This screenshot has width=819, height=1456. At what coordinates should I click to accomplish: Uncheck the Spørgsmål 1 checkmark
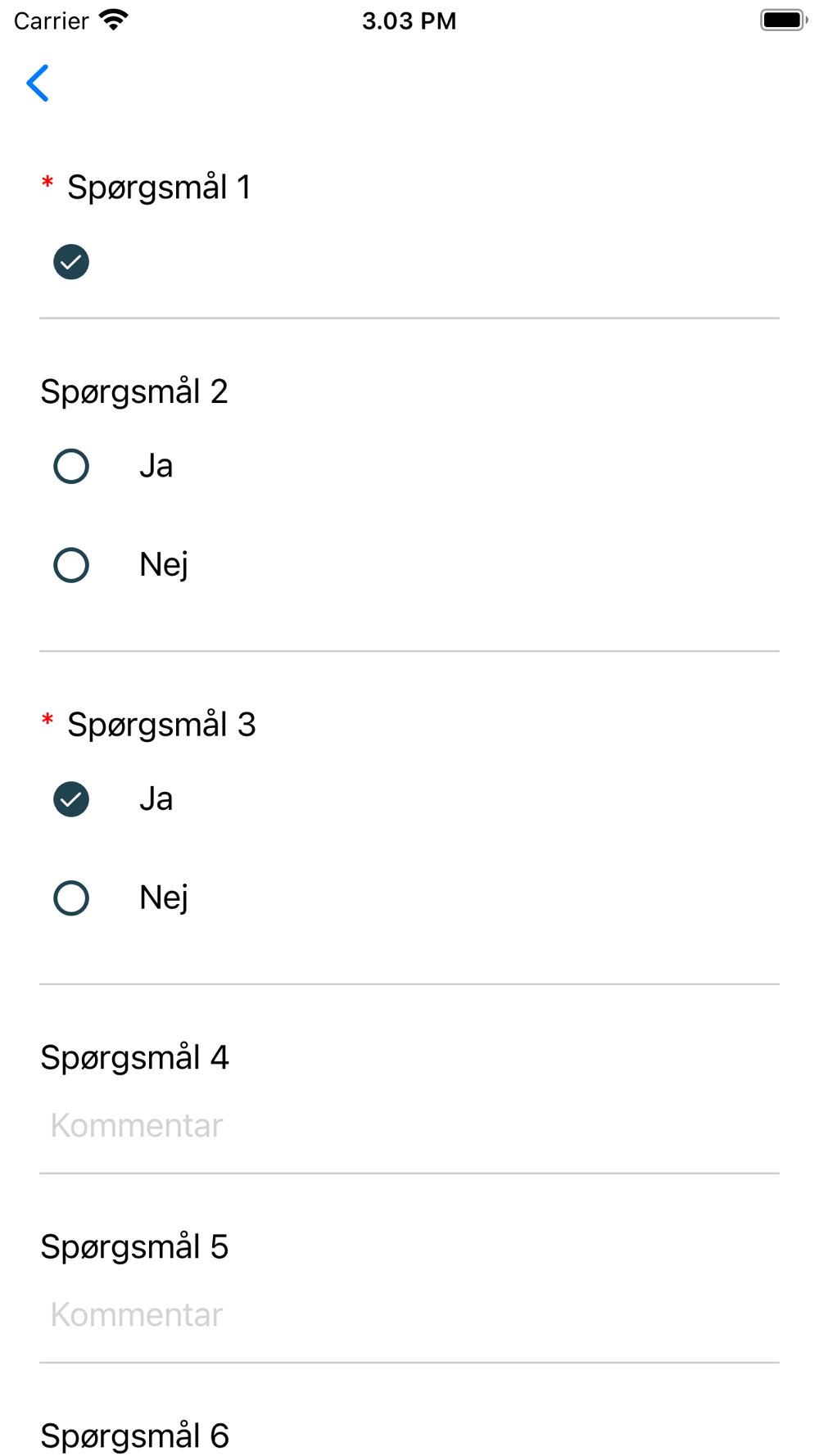coord(71,262)
